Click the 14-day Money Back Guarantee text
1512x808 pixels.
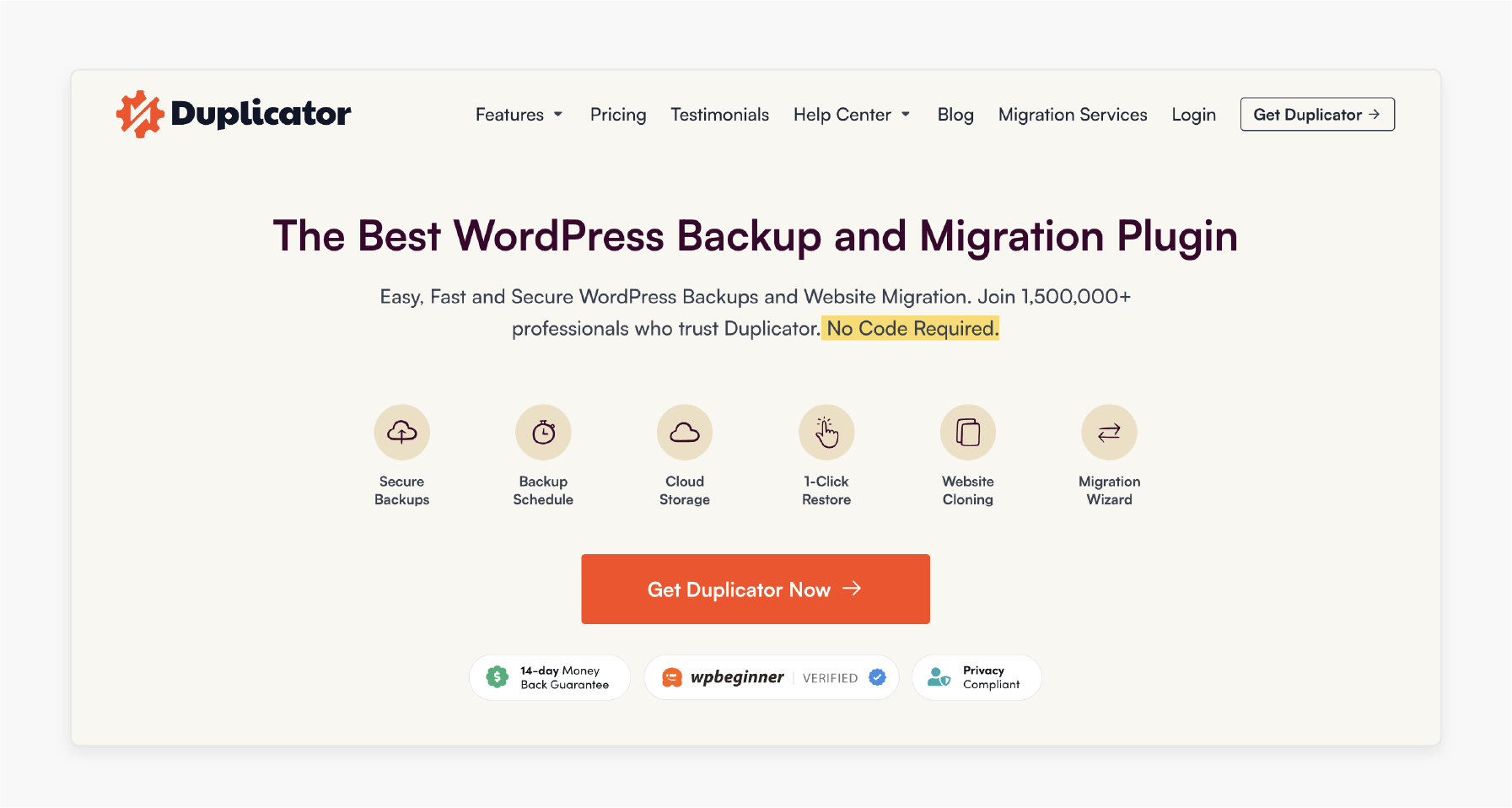564,677
